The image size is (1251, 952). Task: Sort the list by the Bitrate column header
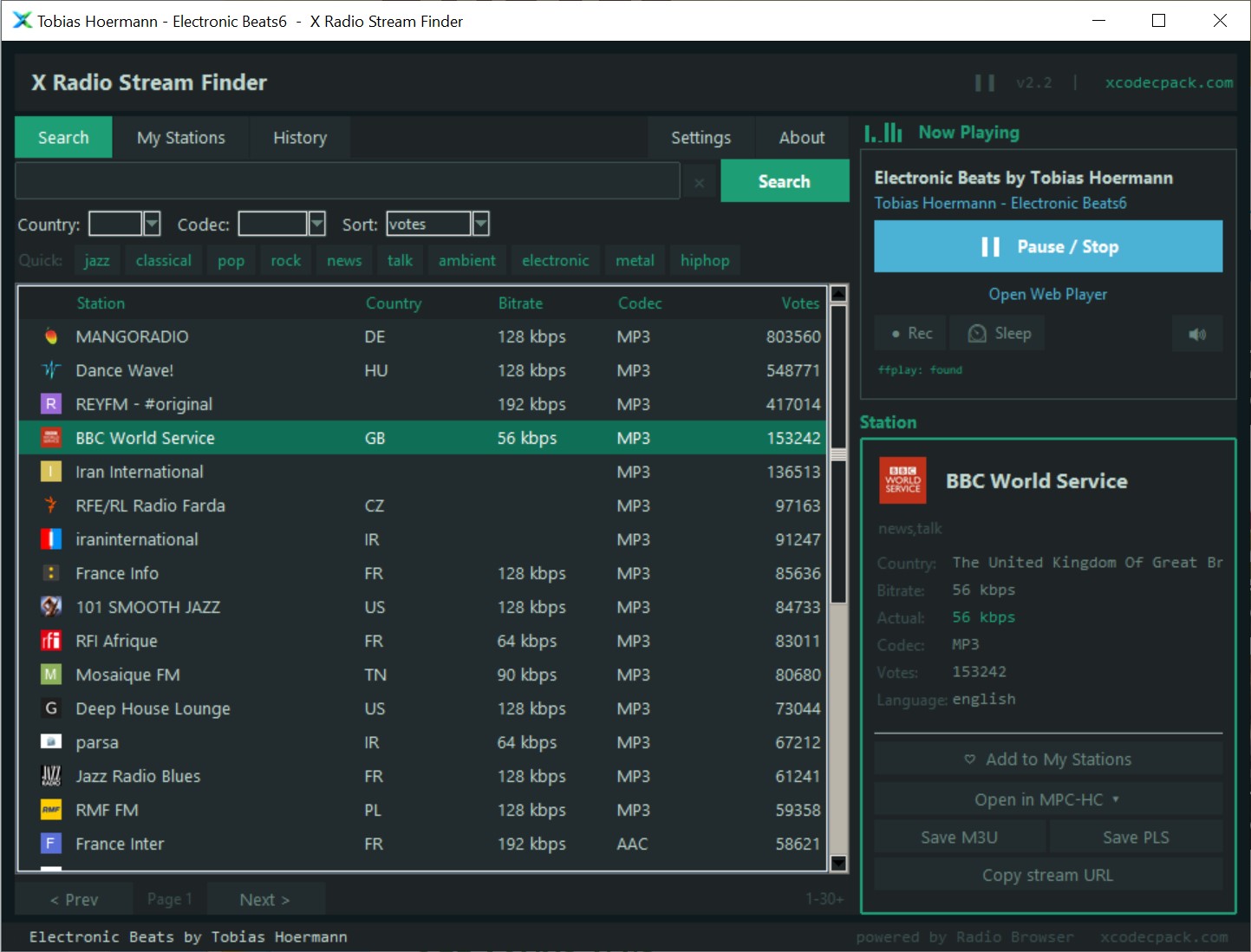[x=520, y=303]
